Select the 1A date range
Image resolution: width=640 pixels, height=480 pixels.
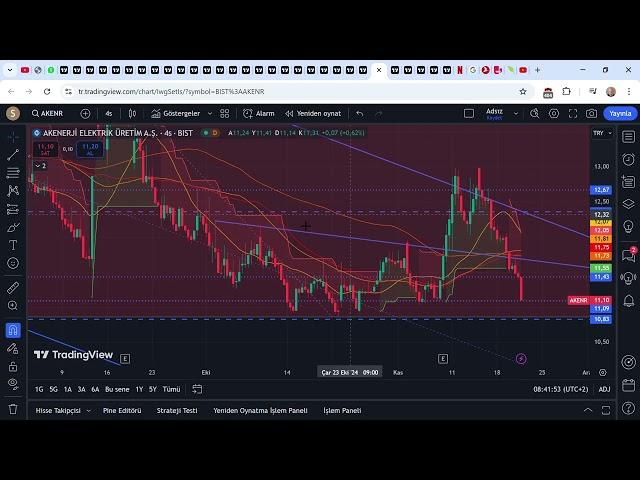(68, 389)
